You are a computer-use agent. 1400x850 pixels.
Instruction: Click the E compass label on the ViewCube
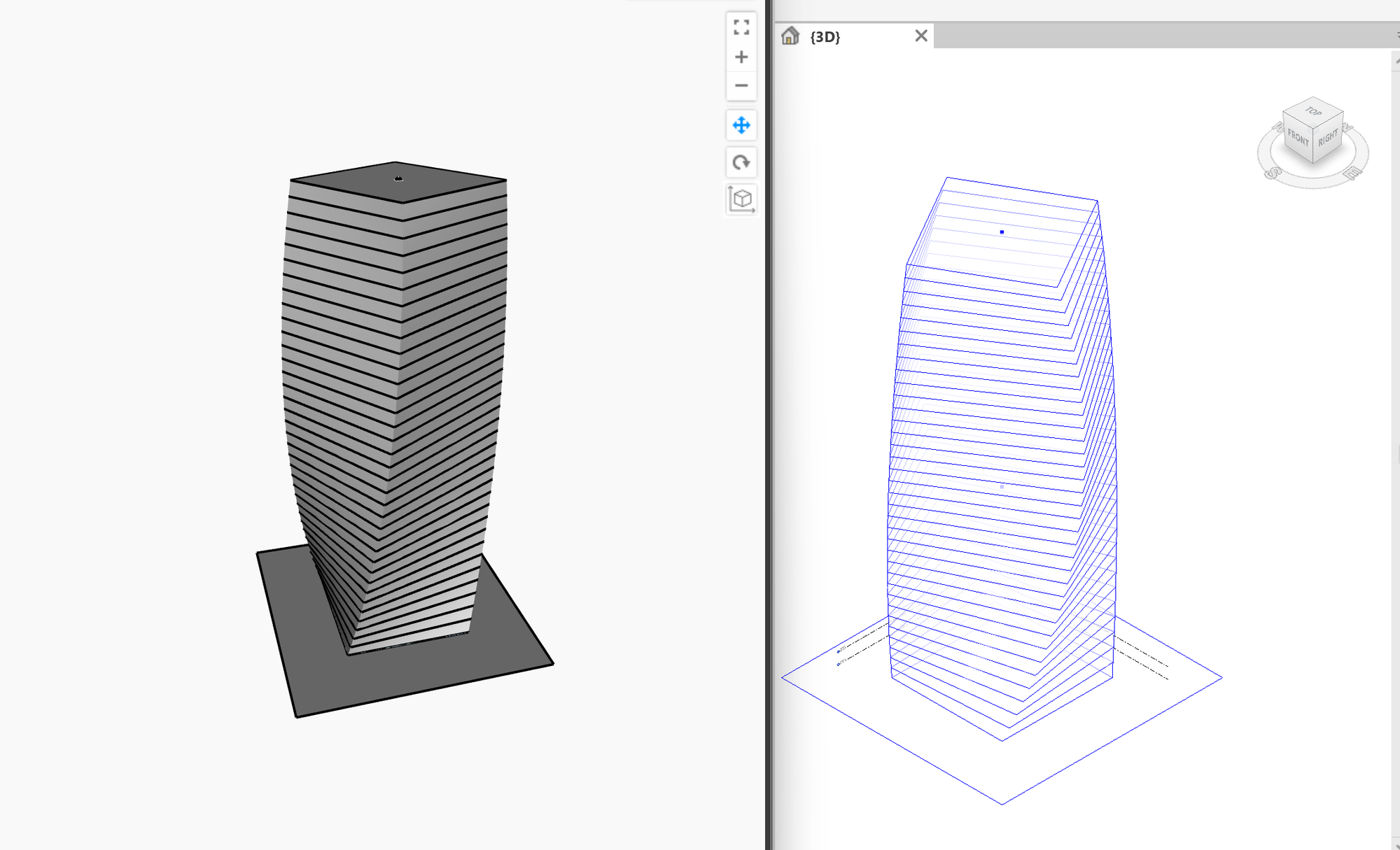1354,172
